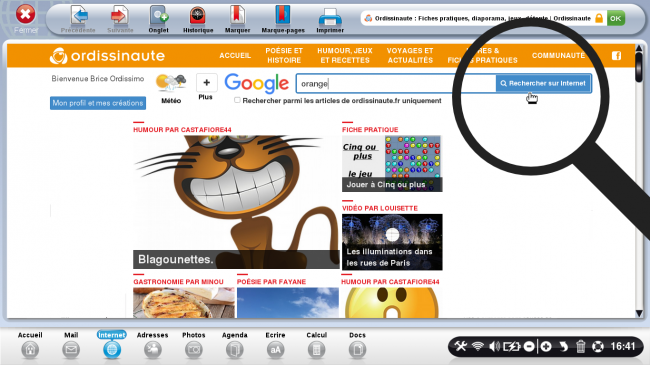This screenshot has width=650, height=365.
Task: Click the Google search field containing orange
Action: 396,83
